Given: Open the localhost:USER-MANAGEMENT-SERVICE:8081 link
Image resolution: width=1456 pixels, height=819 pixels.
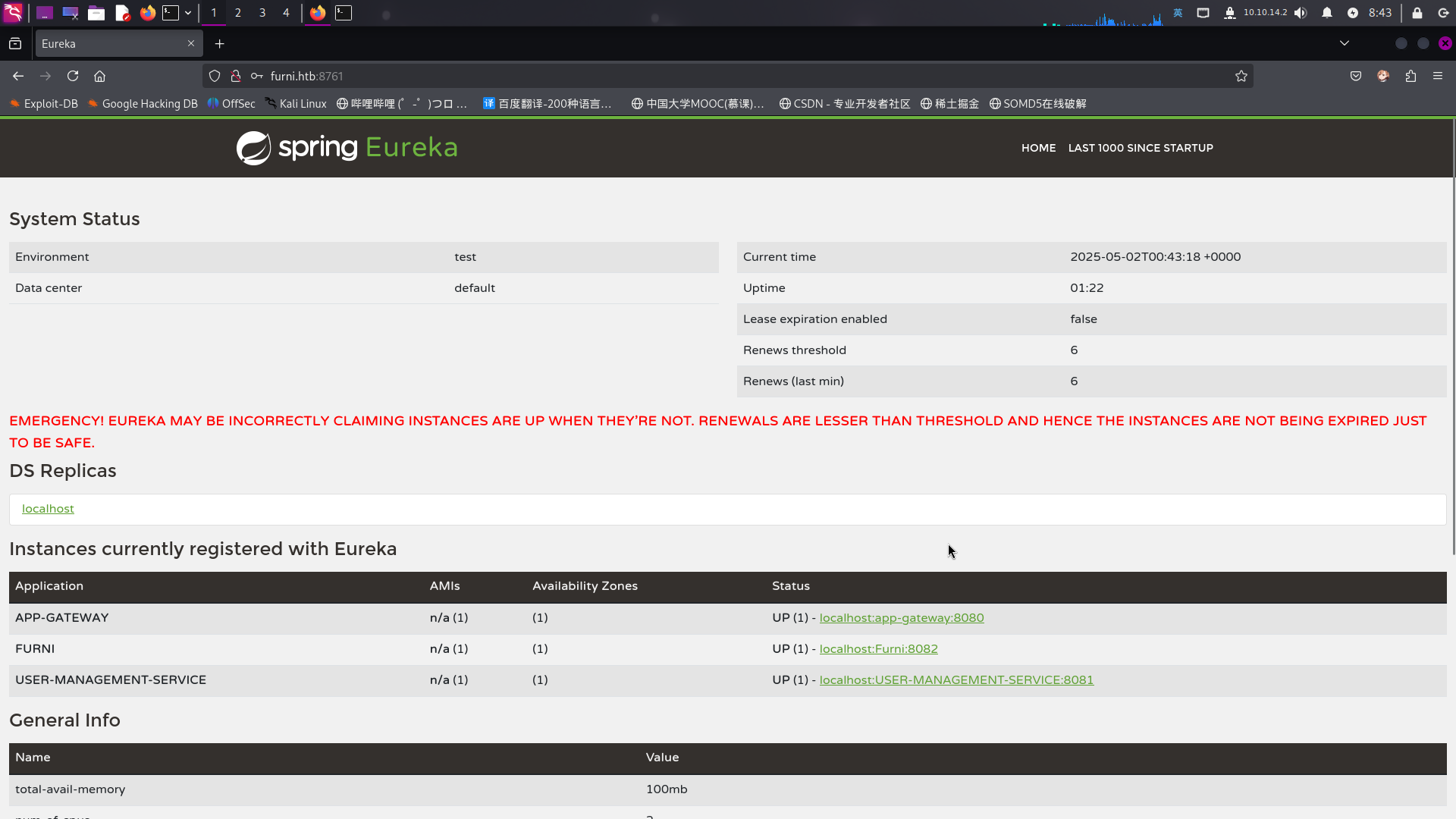Looking at the screenshot, I should point(956,680).
